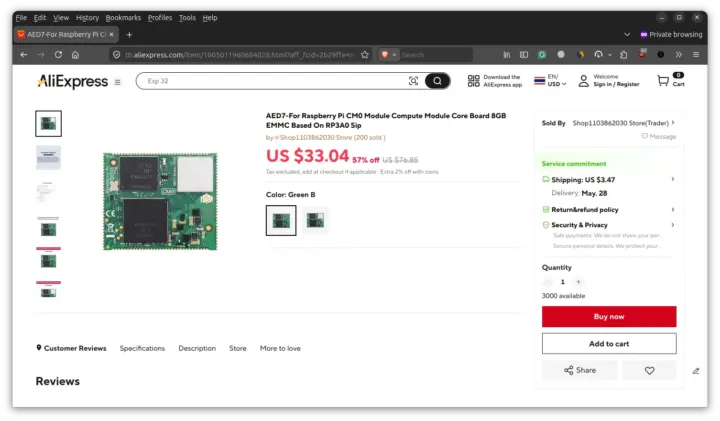The height and width of the screenshot is (421, 720).
Task: Select the second product thumbnail image
Action: pyautogui.click(x=48, y=157)
